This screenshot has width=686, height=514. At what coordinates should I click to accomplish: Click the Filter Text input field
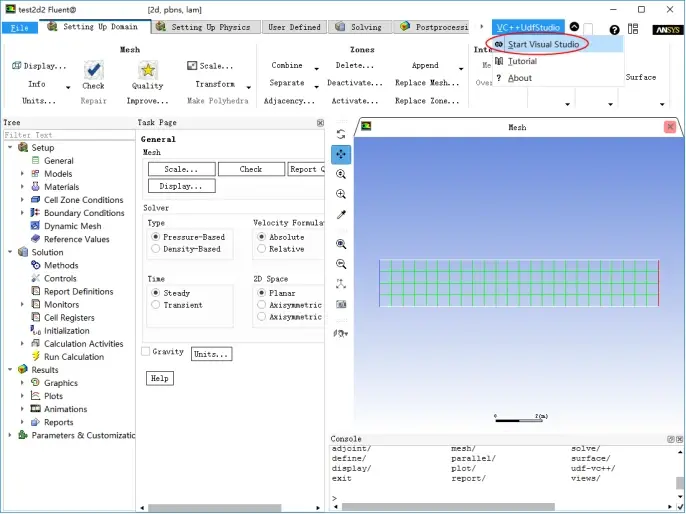click(x=69, y=135)
